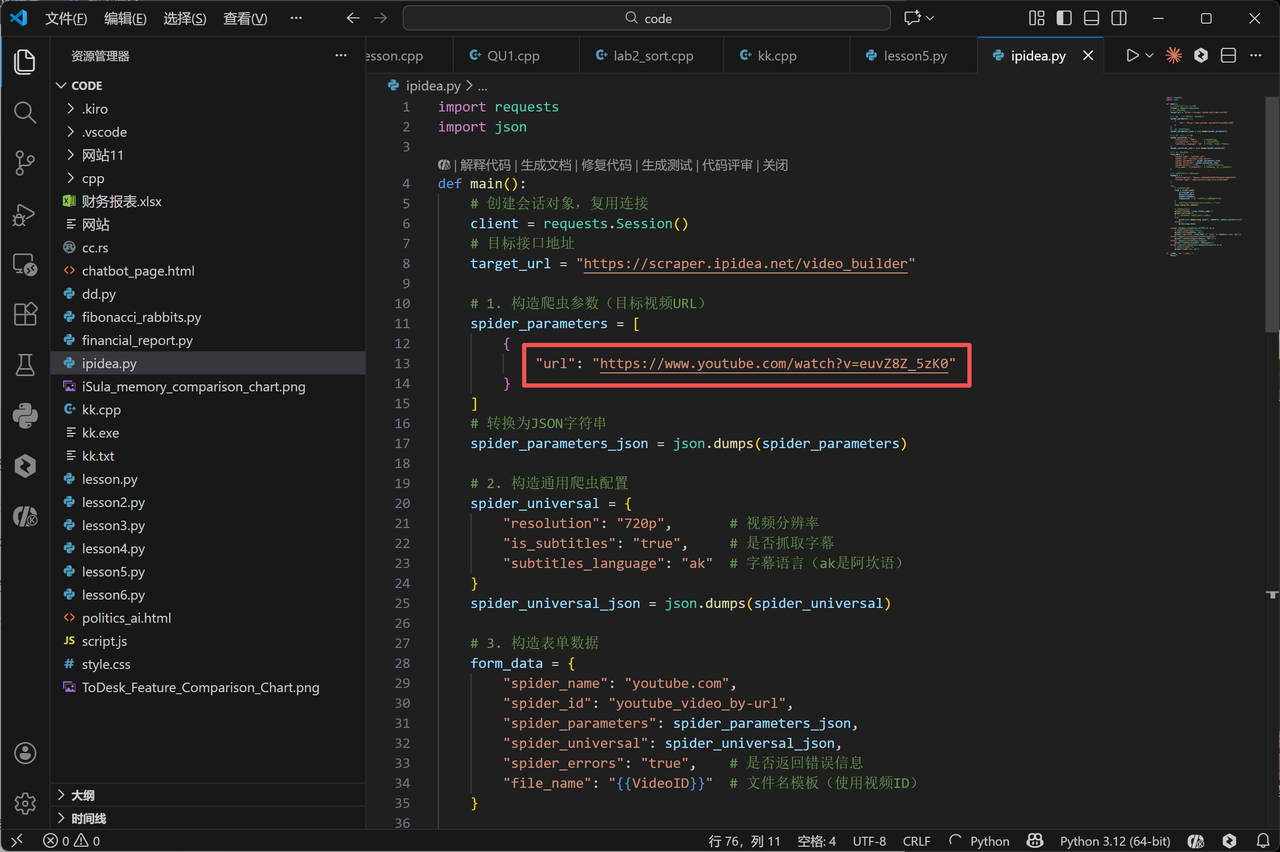
Task: Toggle Primary Side Bar visibility
Action: coord(1064,18)
